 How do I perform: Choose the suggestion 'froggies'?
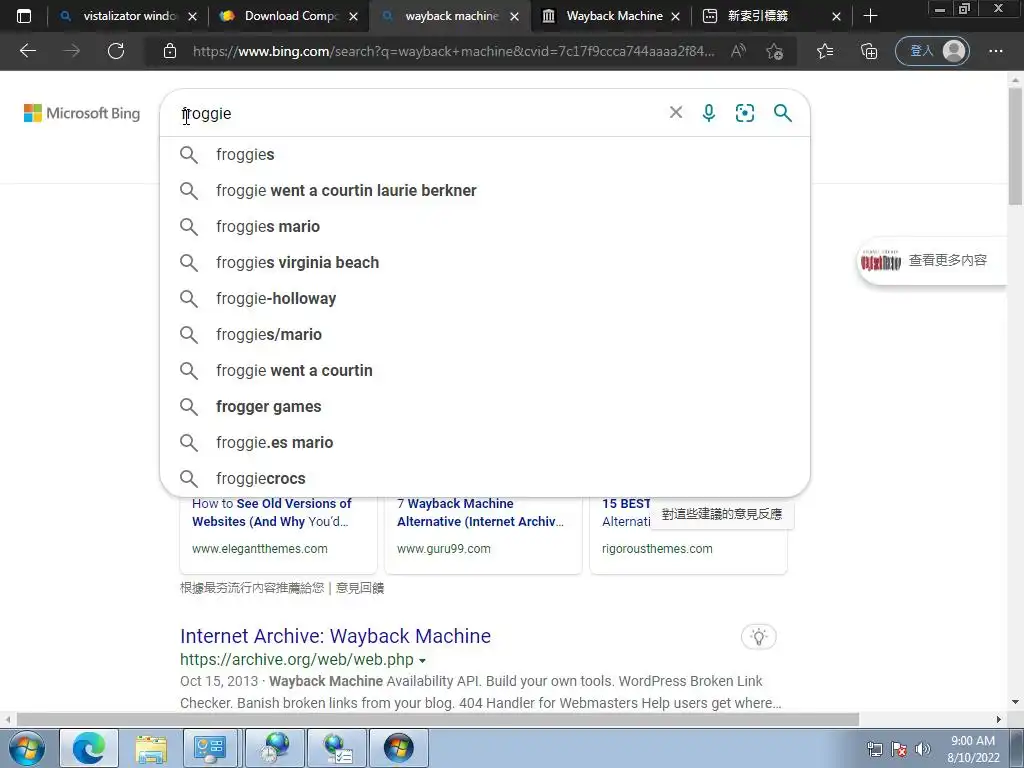point(485,155)
